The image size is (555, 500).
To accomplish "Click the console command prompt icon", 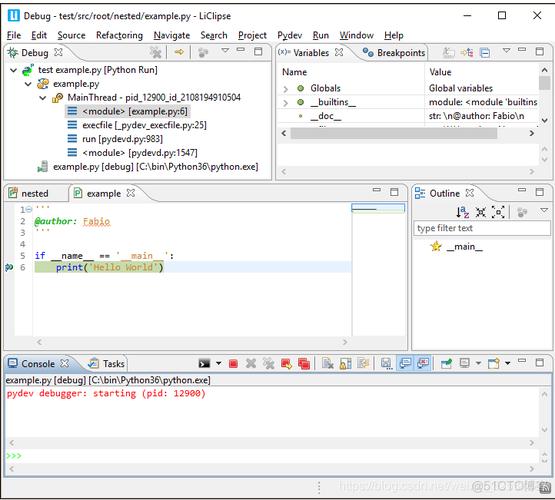I will (x=204, y=364).
